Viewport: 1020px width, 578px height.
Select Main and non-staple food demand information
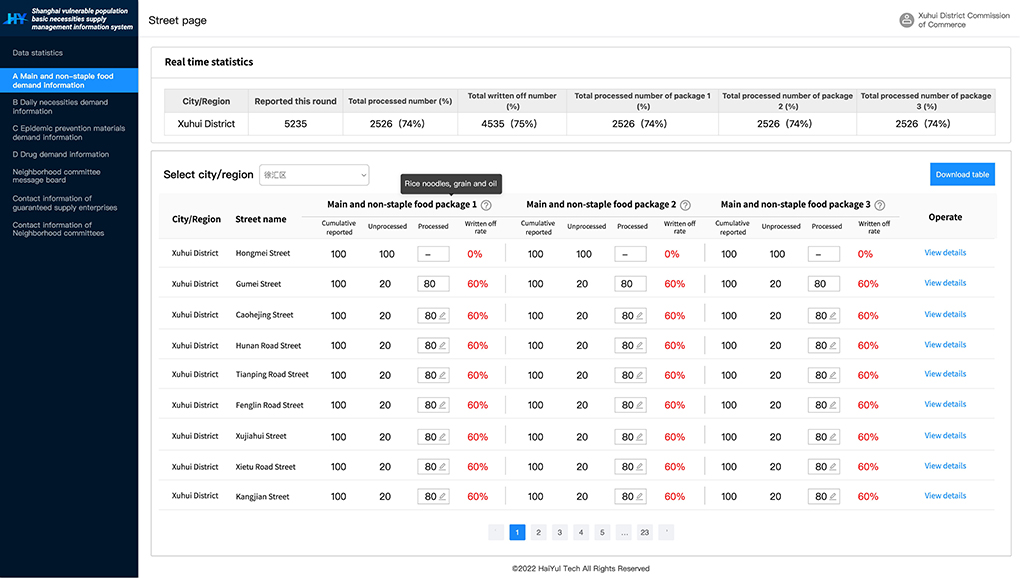[69, 81]
